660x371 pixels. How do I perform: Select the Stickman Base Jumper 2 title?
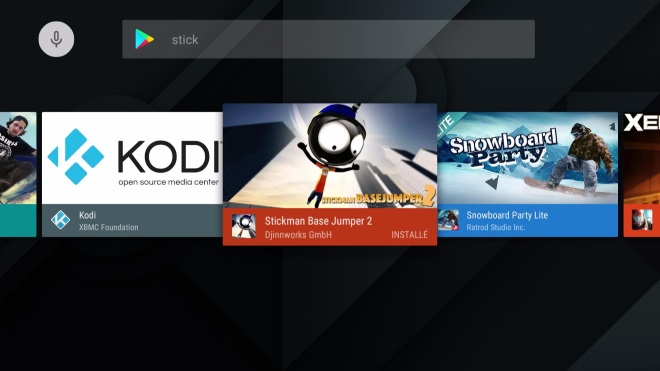click(x=318, y=221)
